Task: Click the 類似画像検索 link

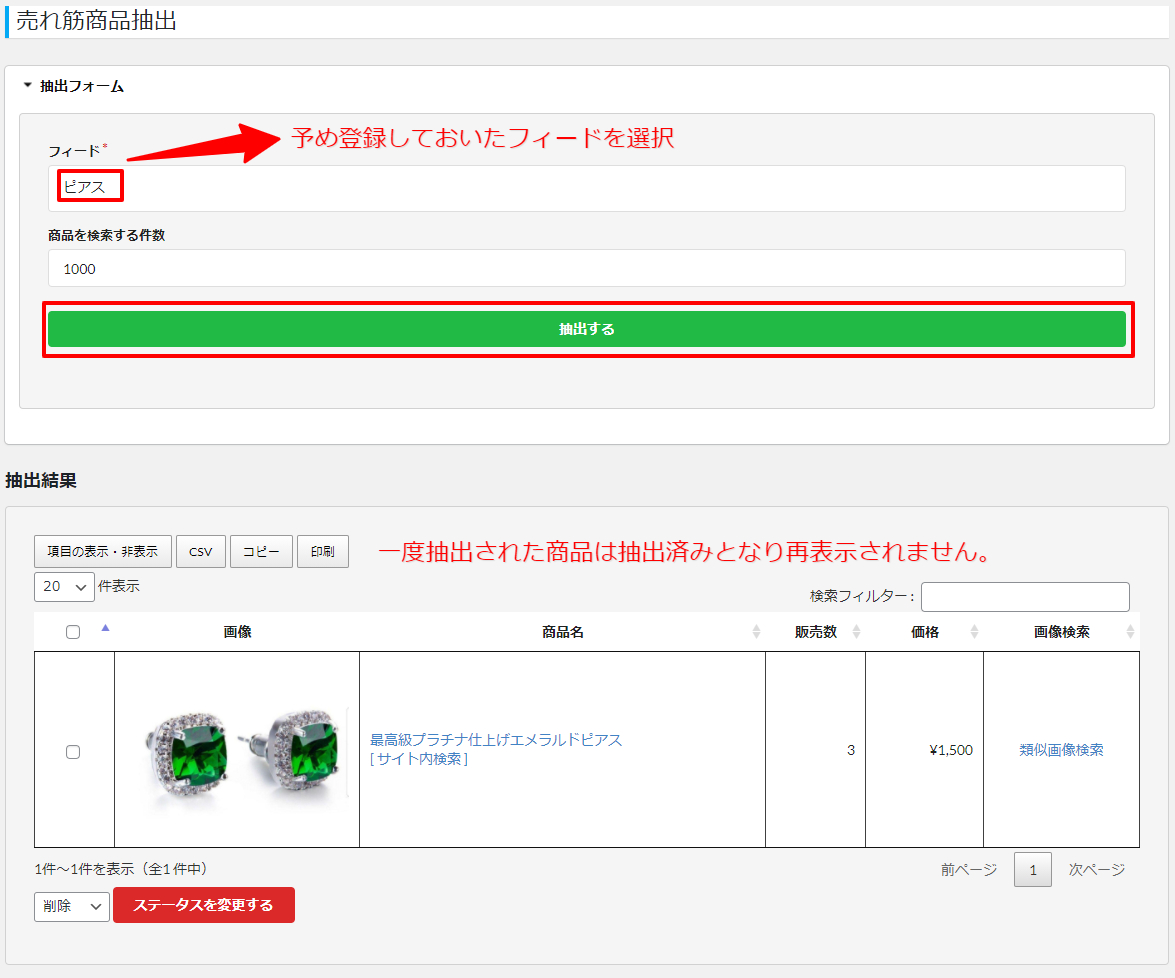Action: point(1061,750)
